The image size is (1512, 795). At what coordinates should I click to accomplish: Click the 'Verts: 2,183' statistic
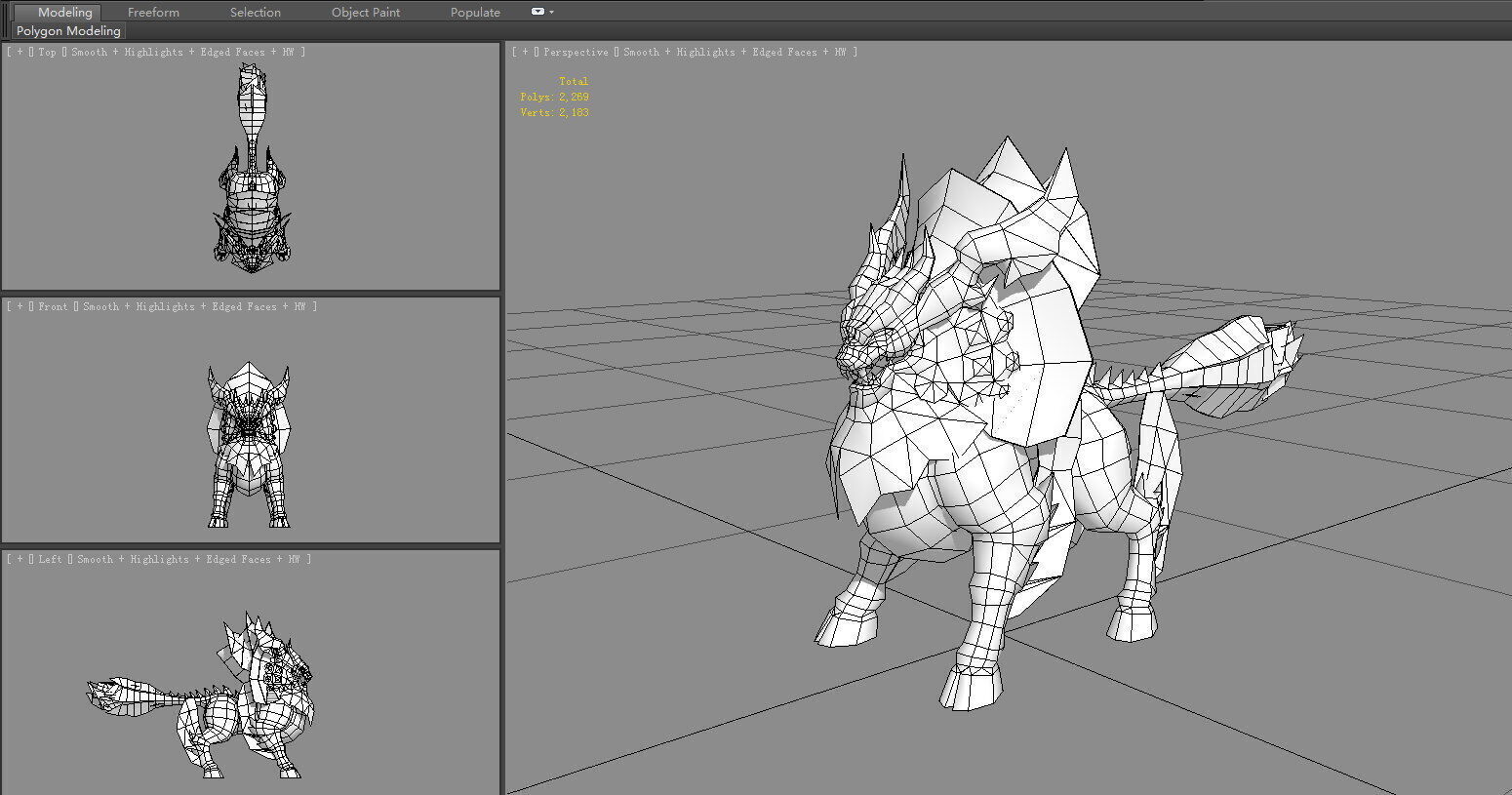pos(554,112)
